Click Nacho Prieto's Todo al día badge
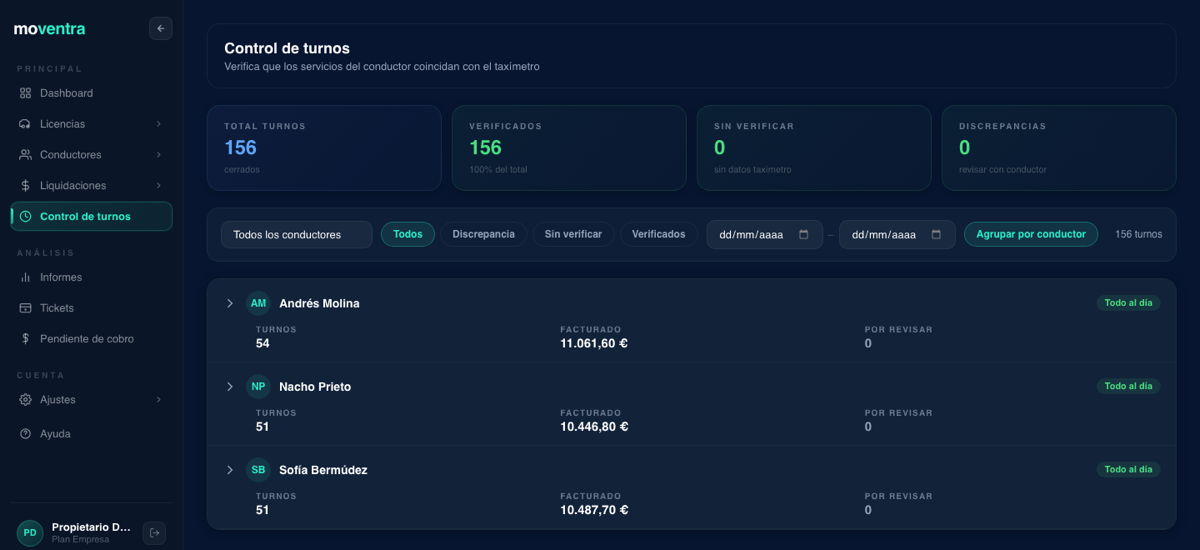 coord(1128,386)
